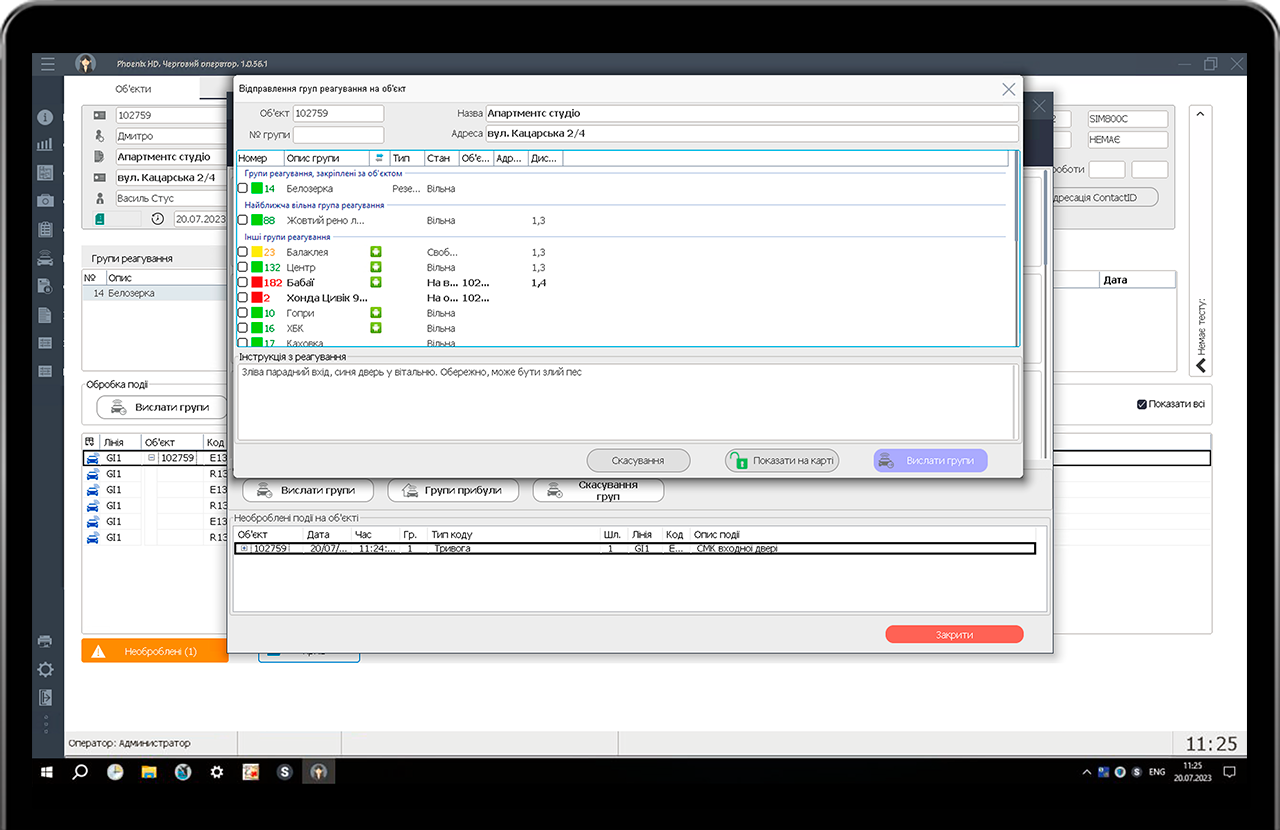Click the info icon in left sidebar
Image resolution: width=1280 pixels, height=830 pixels.
[x=45, y=117]
